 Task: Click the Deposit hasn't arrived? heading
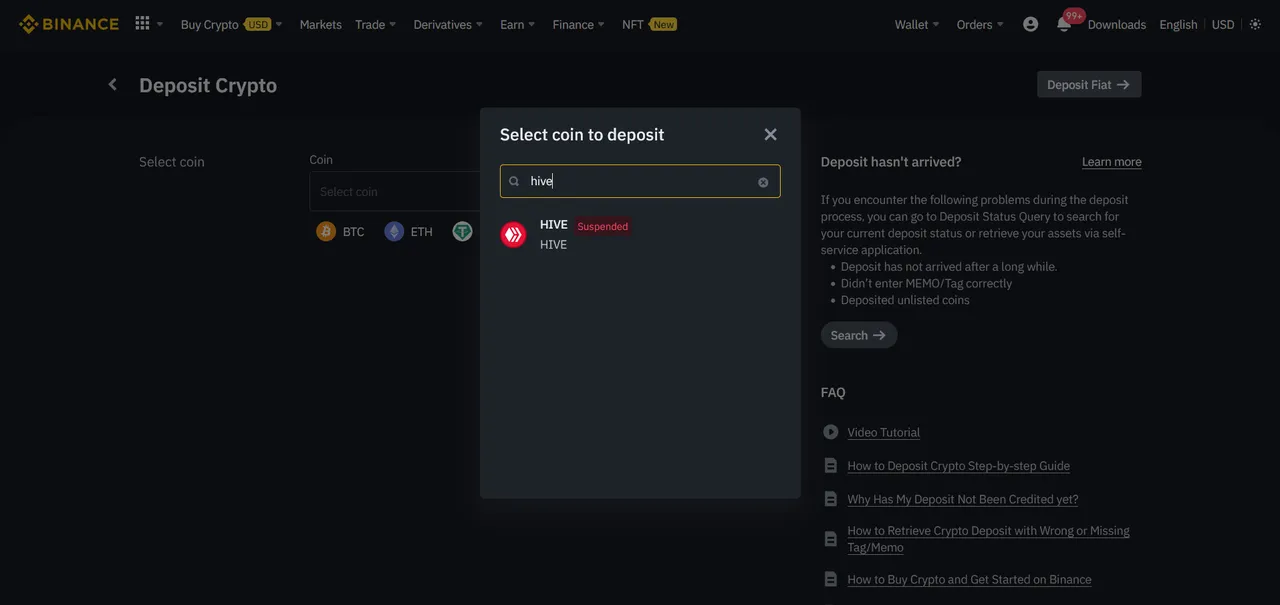pyautogui.click(x=891, y=162)
